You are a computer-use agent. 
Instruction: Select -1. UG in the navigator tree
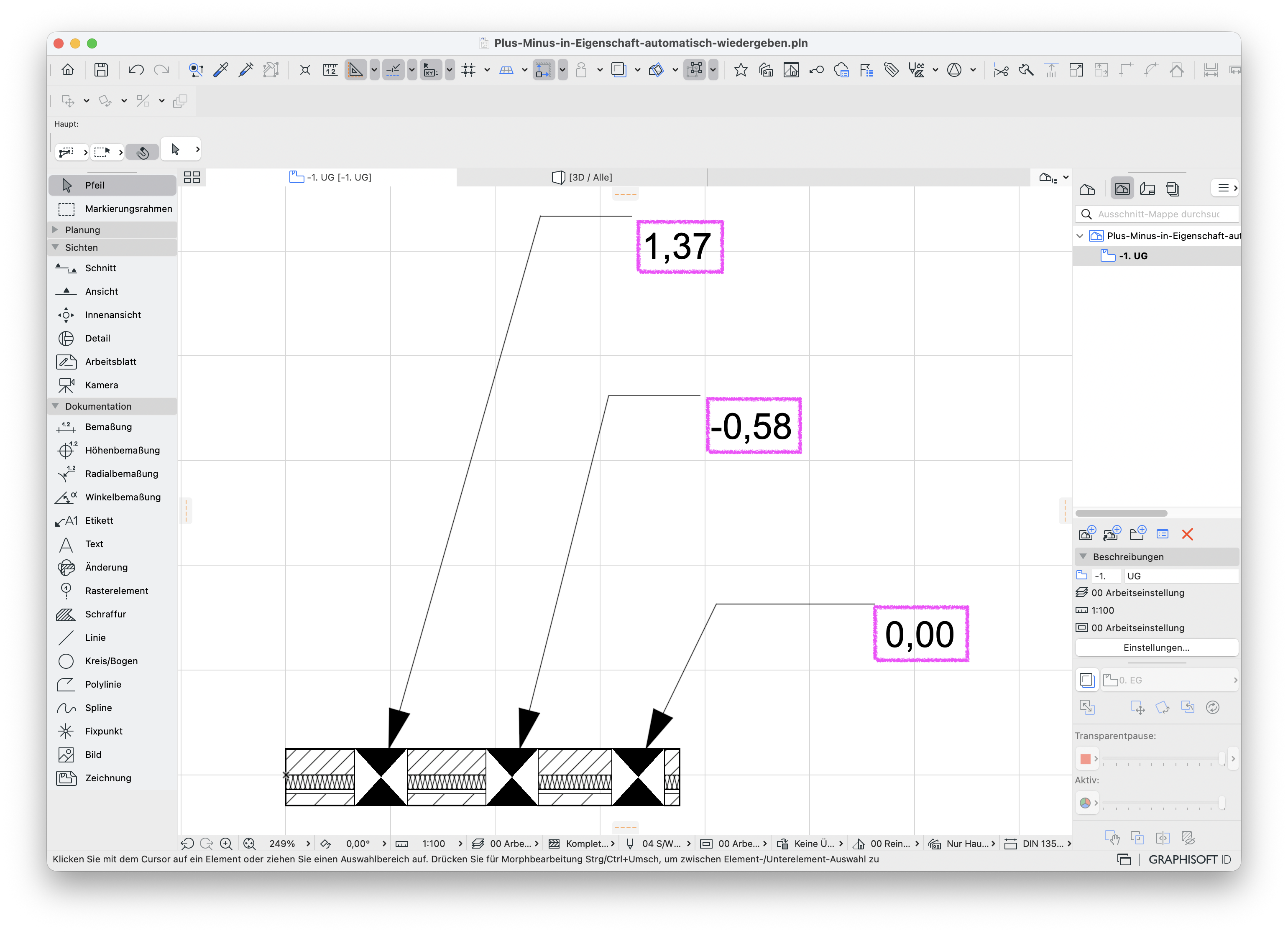point(1156,256)
